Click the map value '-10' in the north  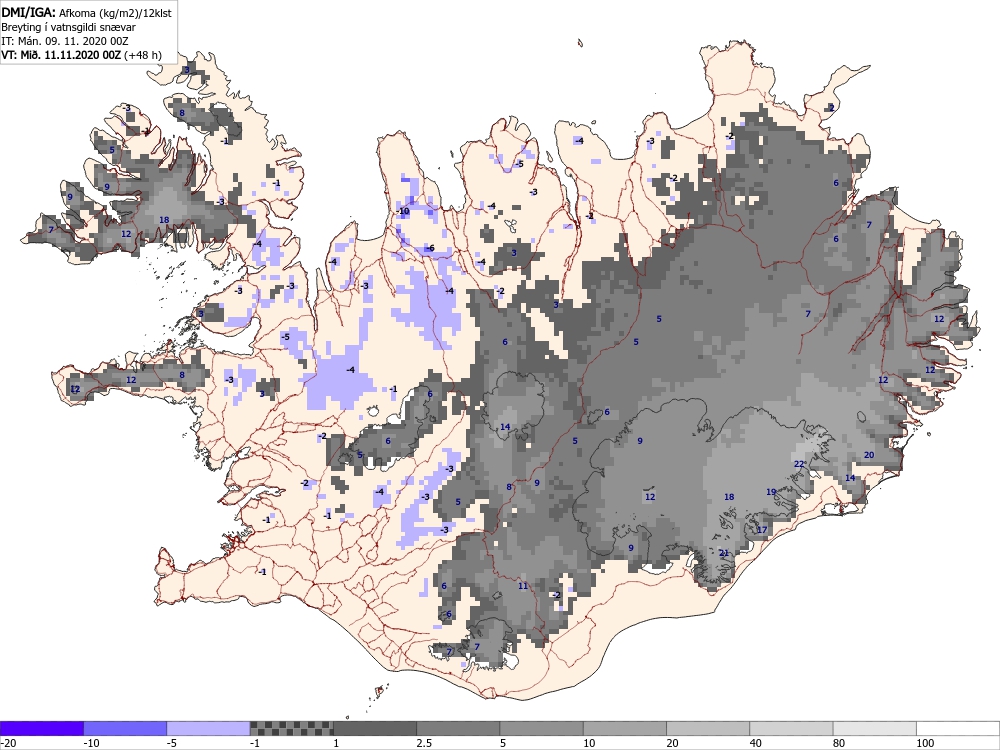402,211
